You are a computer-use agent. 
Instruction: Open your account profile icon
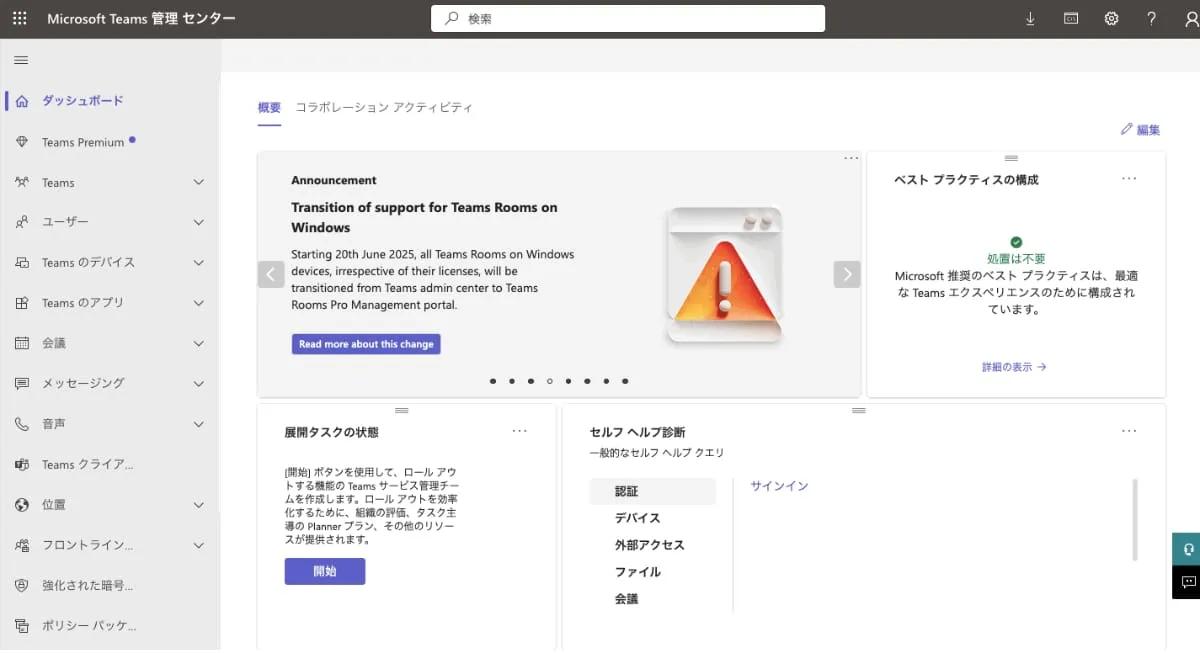click(x=1188, y=17)
